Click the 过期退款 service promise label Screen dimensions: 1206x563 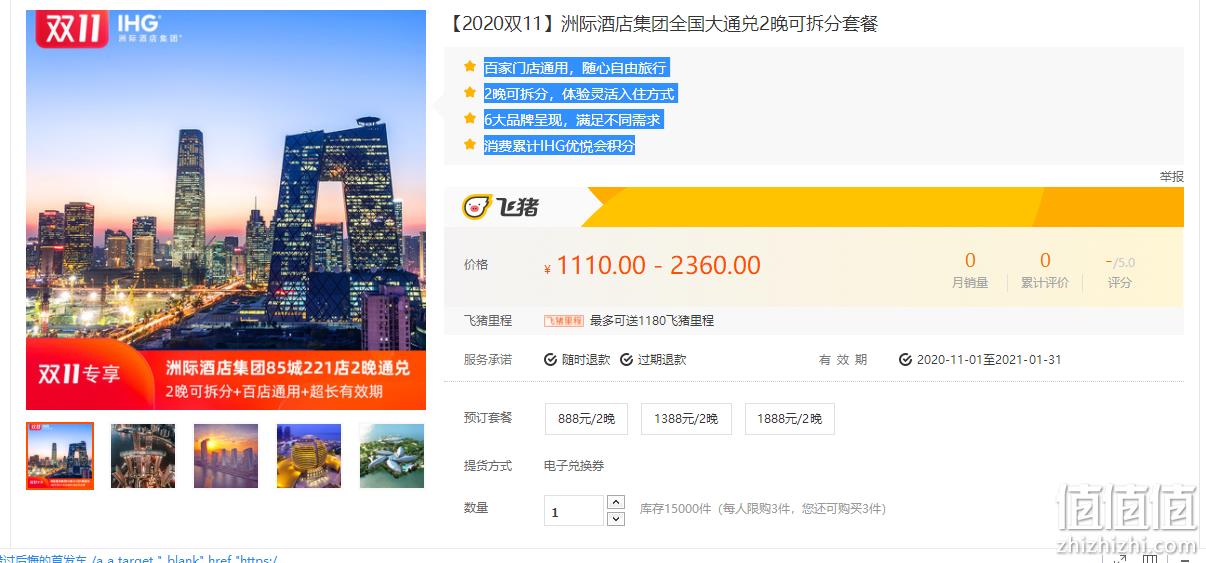(661, 360)
